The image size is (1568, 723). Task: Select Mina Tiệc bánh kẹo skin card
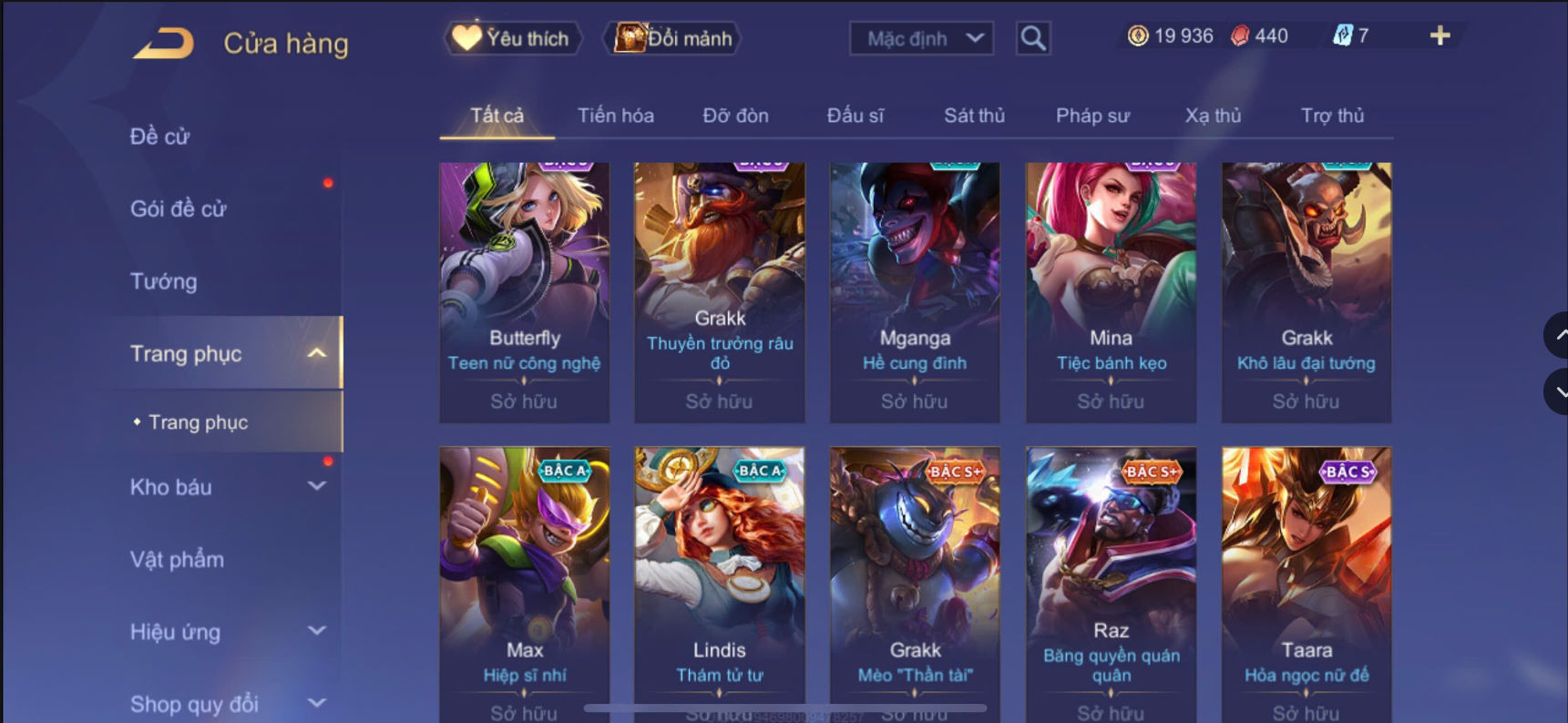tap(1112, 293)
